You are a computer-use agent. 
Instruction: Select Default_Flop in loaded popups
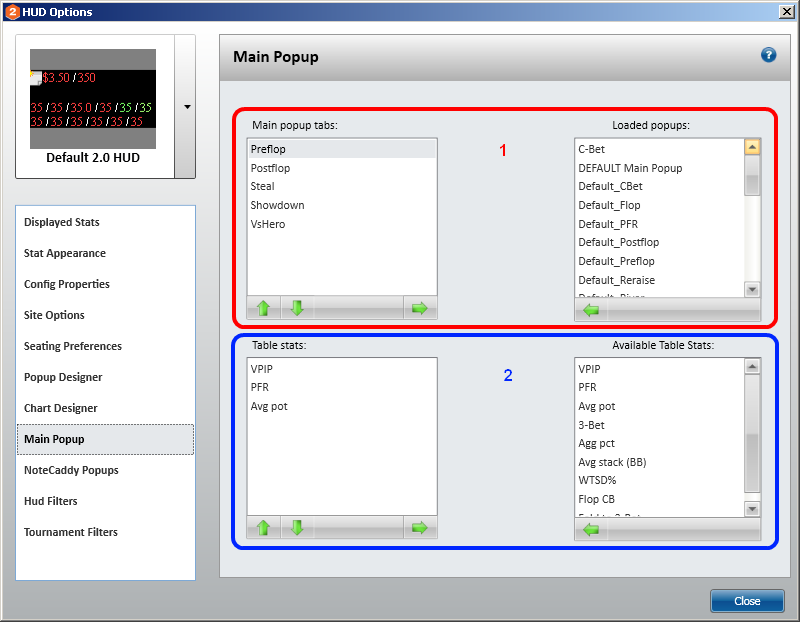click(x=660, y=205)
